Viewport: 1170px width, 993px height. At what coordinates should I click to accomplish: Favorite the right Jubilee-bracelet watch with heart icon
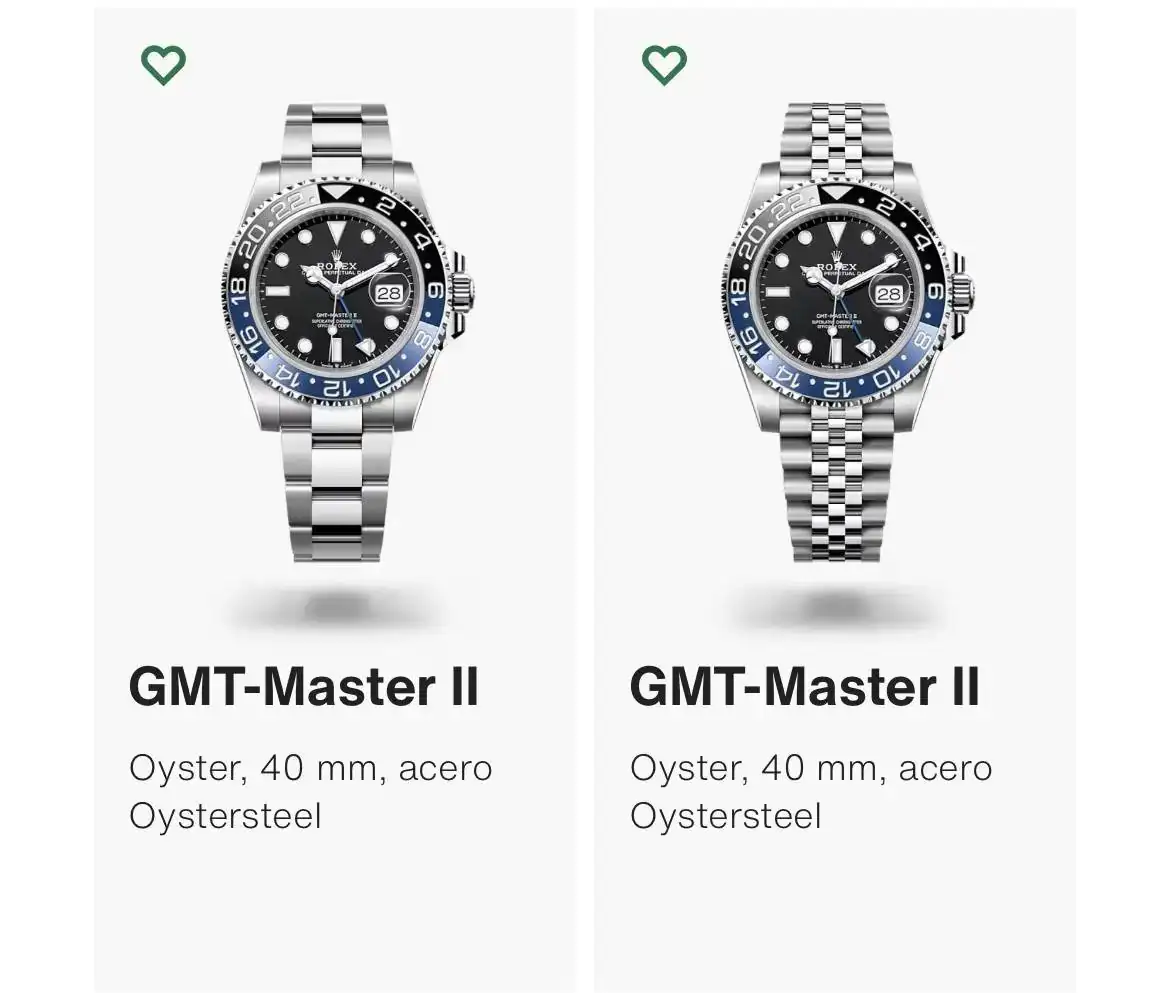(x=664, y=66)
